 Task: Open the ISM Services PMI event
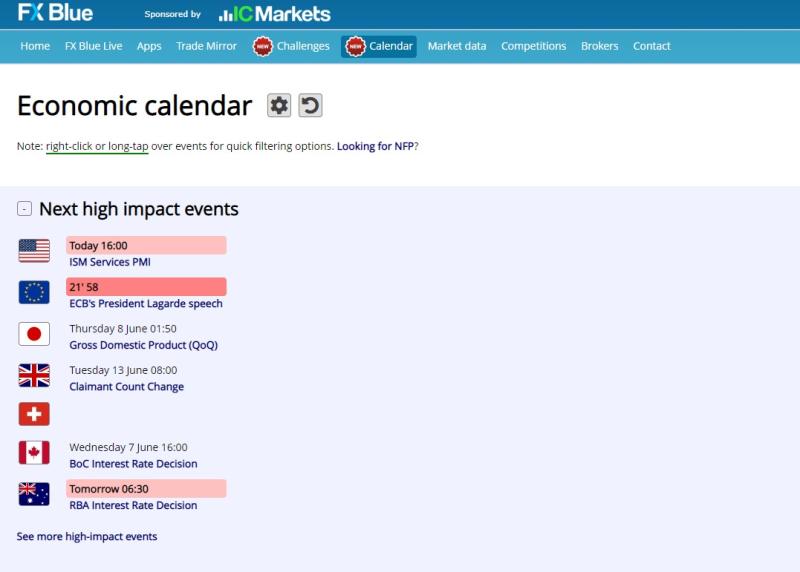point(110,262)
